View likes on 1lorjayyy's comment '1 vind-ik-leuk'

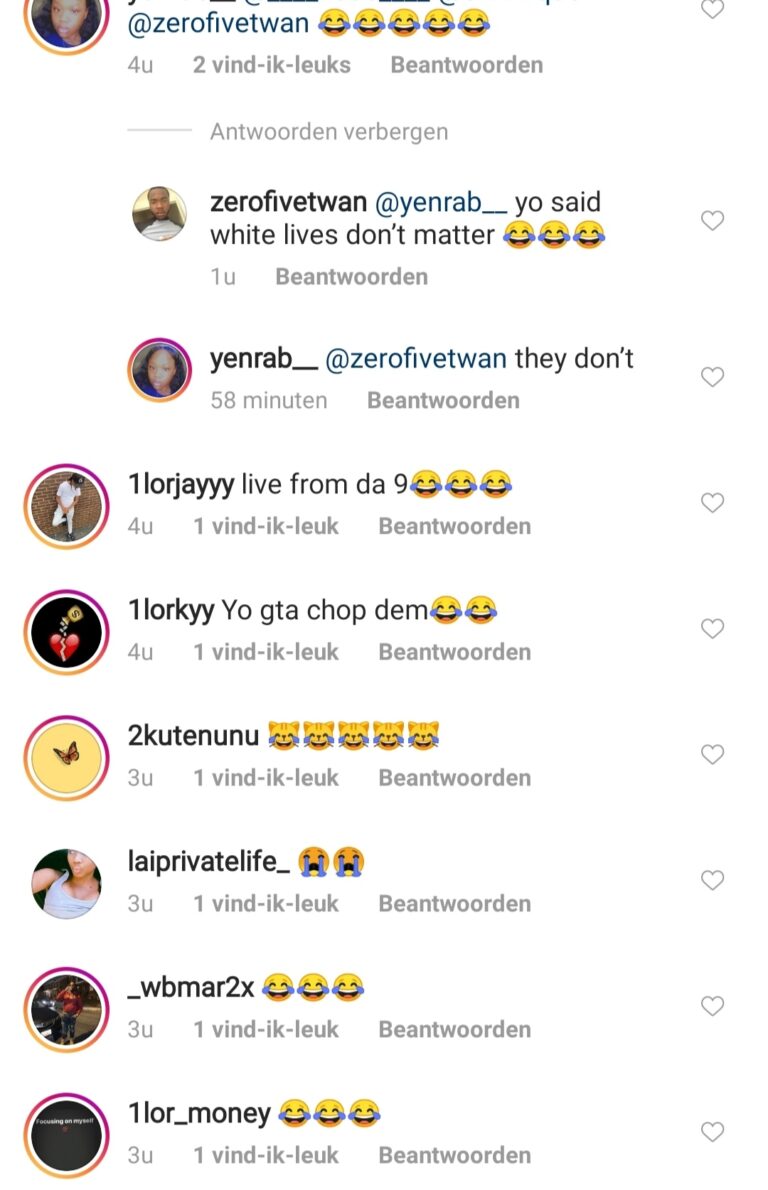266,527
